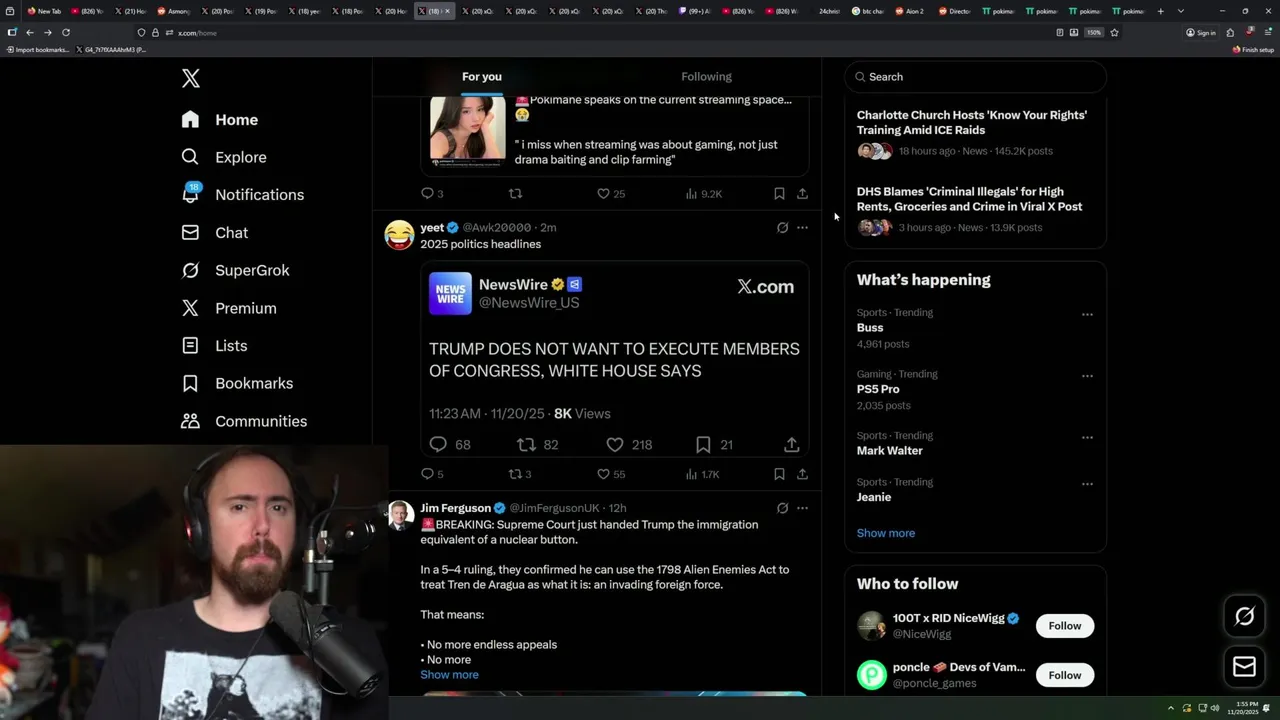1280x720 pixels.
Task: Open options for the Buss trend
Action: tap(1087, 315)
